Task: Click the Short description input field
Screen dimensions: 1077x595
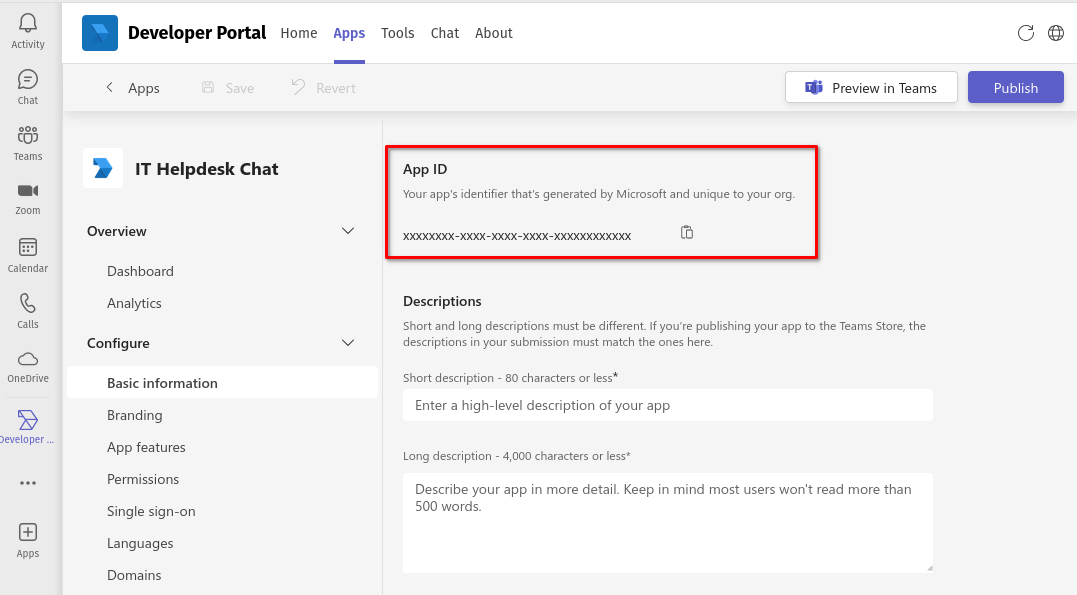Action: tap(668, 405)
